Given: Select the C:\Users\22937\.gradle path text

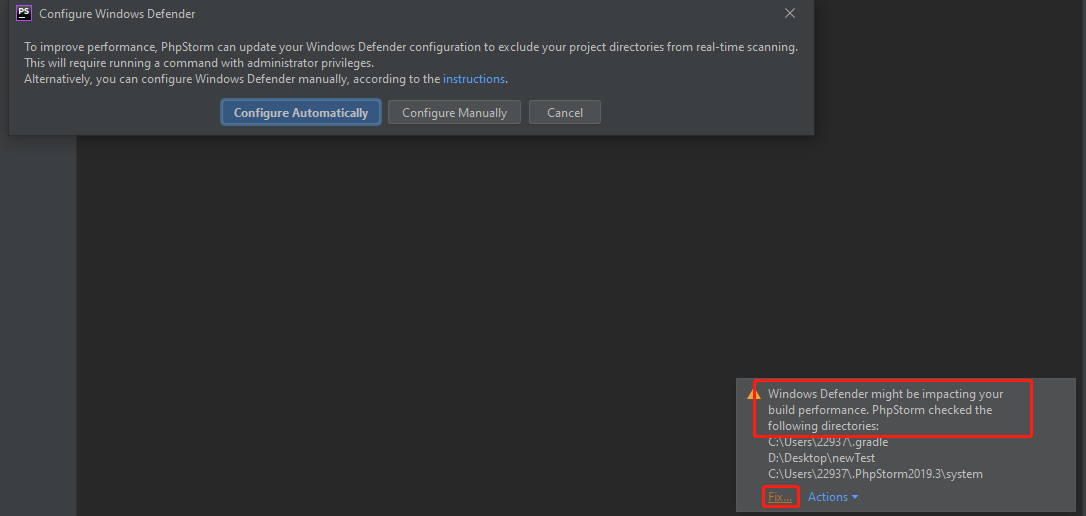Looking at the screenshot, I should pos(828,442).
